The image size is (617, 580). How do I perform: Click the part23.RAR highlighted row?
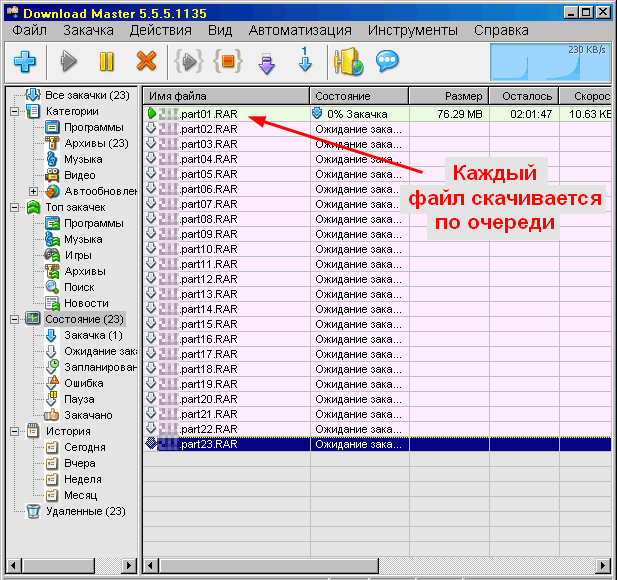click(x=377, y=444)
